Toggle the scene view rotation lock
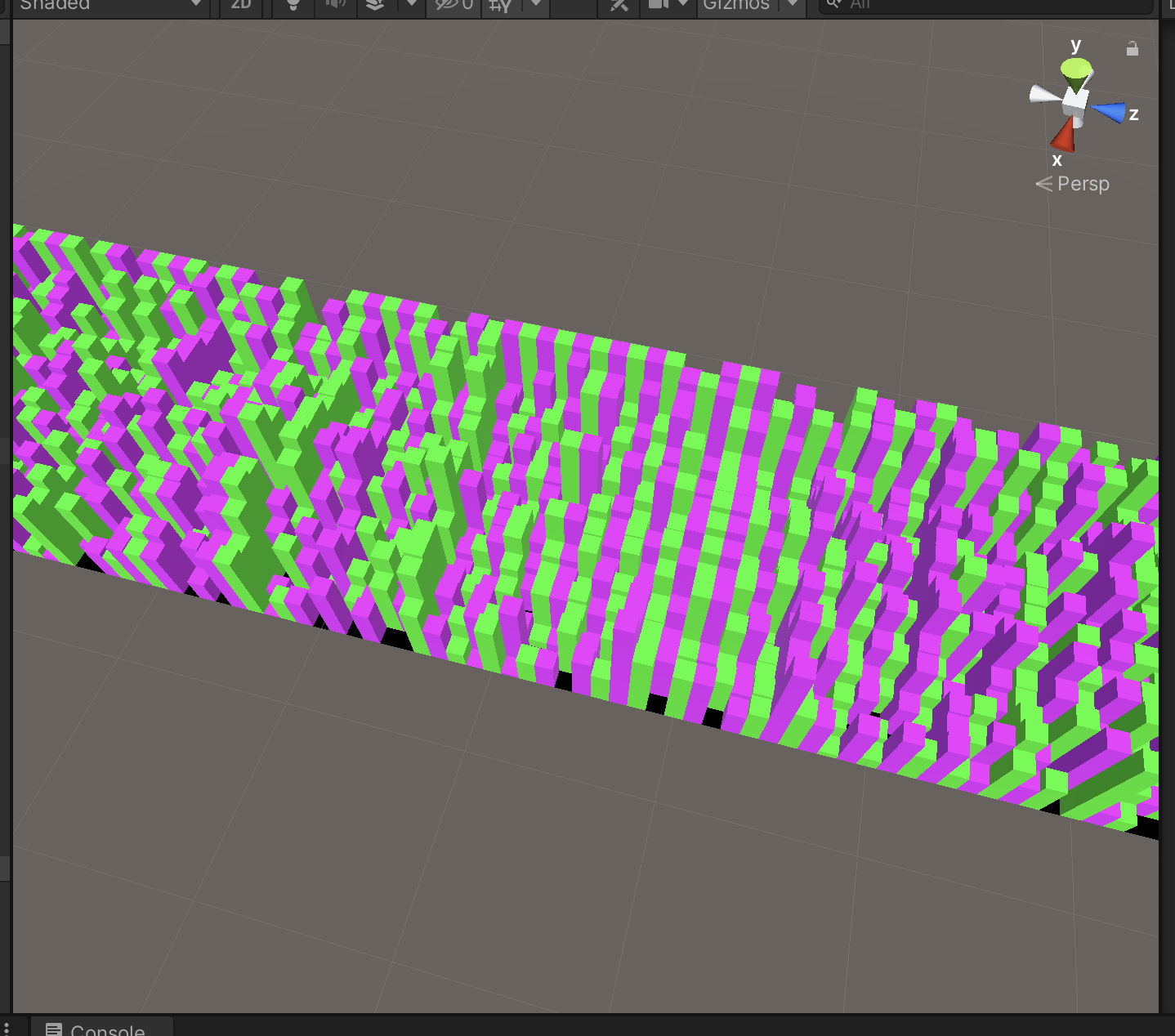The image size is (1175, 1036). tap(1132, 49)
